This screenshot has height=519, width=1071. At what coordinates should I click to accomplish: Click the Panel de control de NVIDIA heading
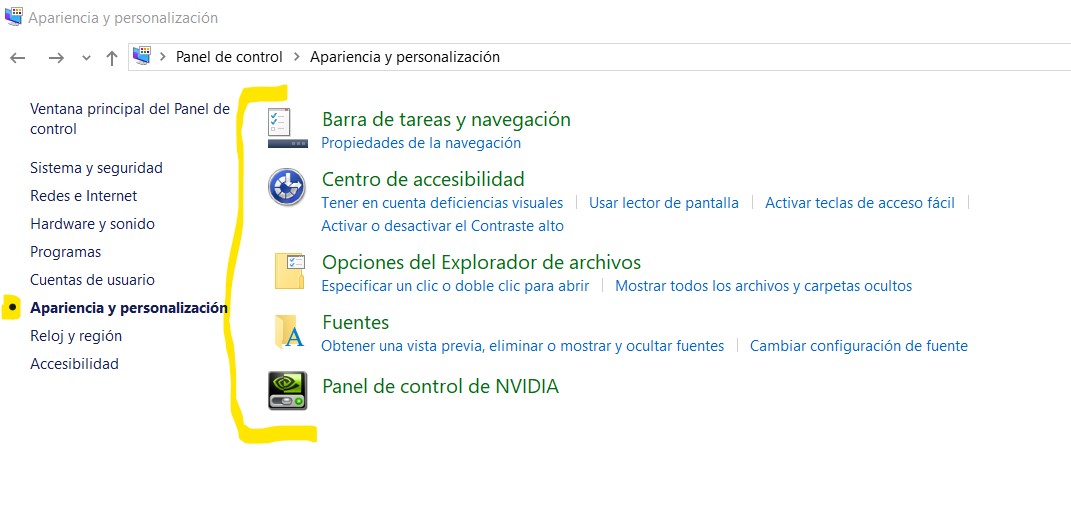(440, 386)
